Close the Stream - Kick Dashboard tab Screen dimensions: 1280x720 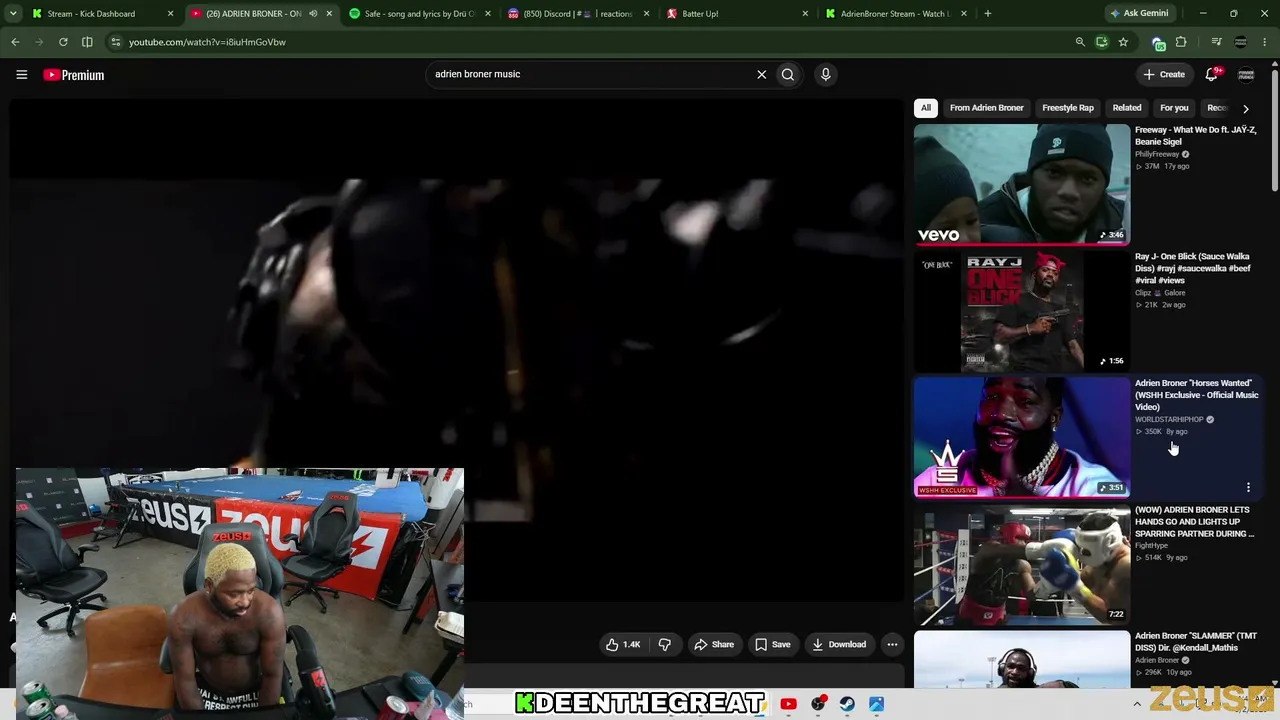coord(171,14)
